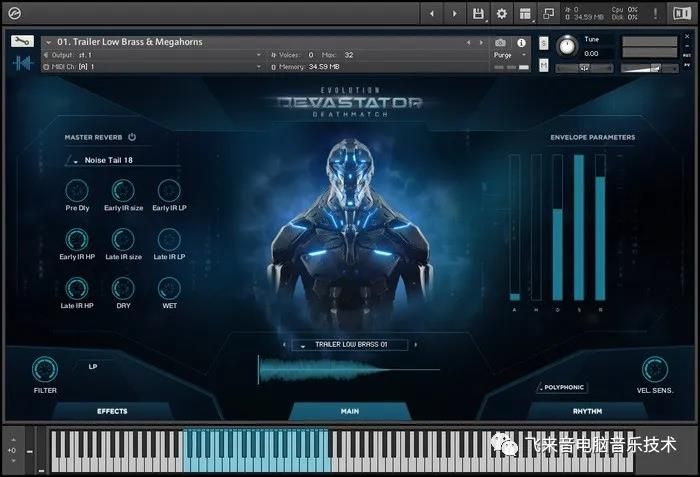Click the Kontakt logo icon

point(14,14)
